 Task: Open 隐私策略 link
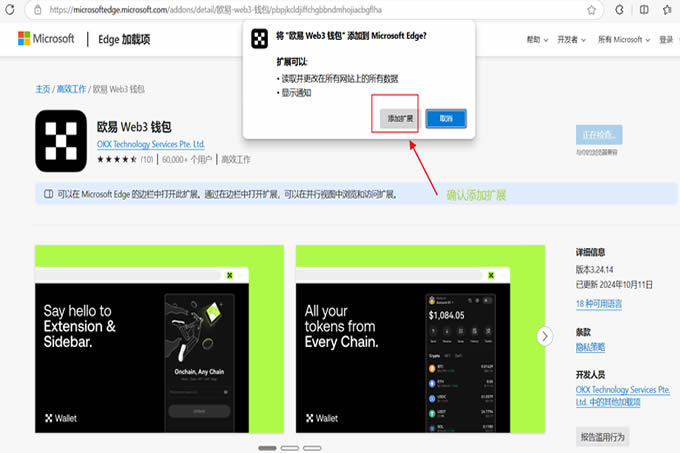tap(590, 347)
